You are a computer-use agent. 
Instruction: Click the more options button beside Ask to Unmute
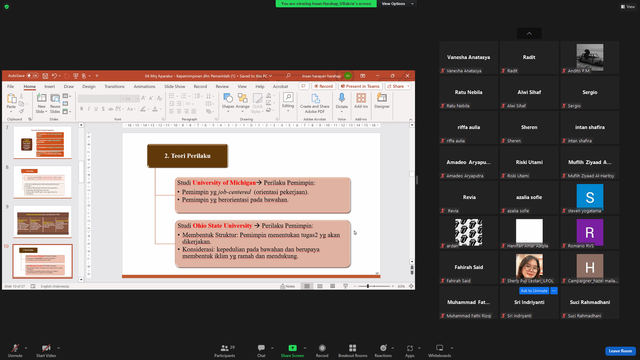click(x=554, y=291)
